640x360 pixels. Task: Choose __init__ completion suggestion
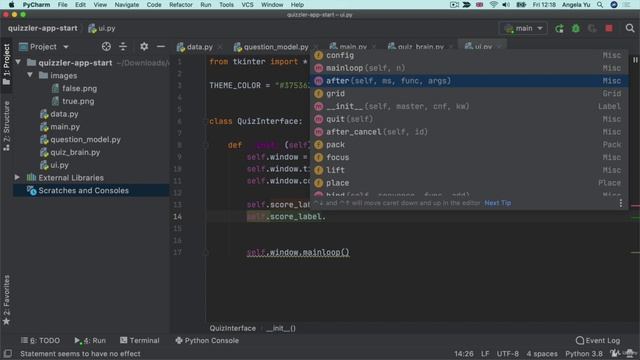click(469, 106)
